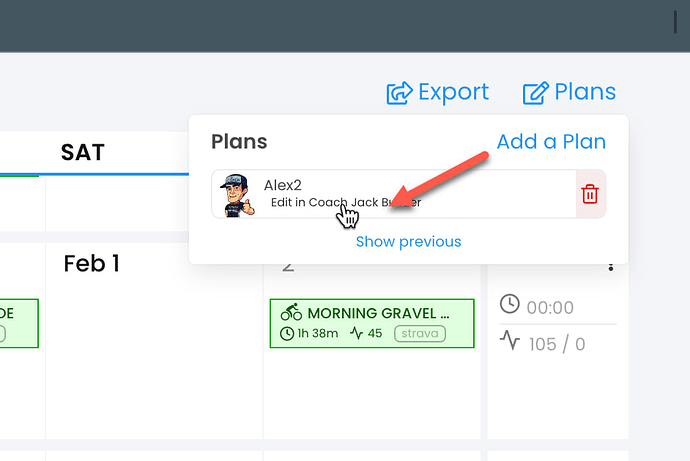Click the strava tag on Morning Gravel
Viewport: 690px width, 461px height.
point(420,333)
